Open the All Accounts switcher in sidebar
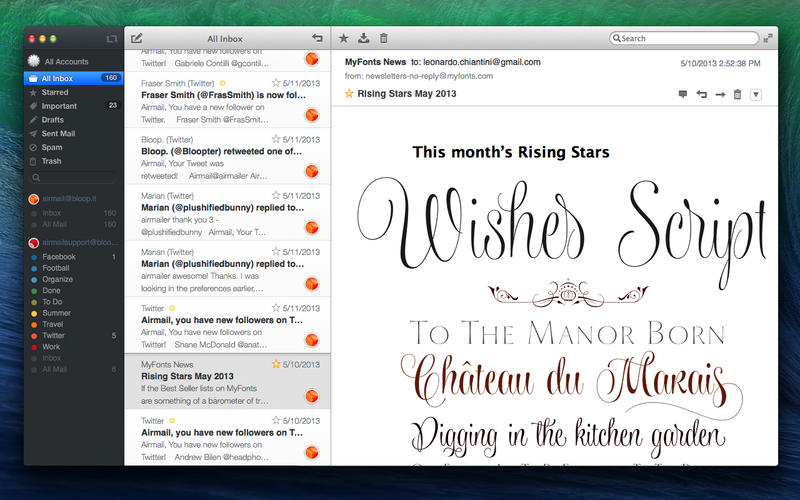Image resolution: width=800 pixels, height=500 pixels. [x=66, y=61]
